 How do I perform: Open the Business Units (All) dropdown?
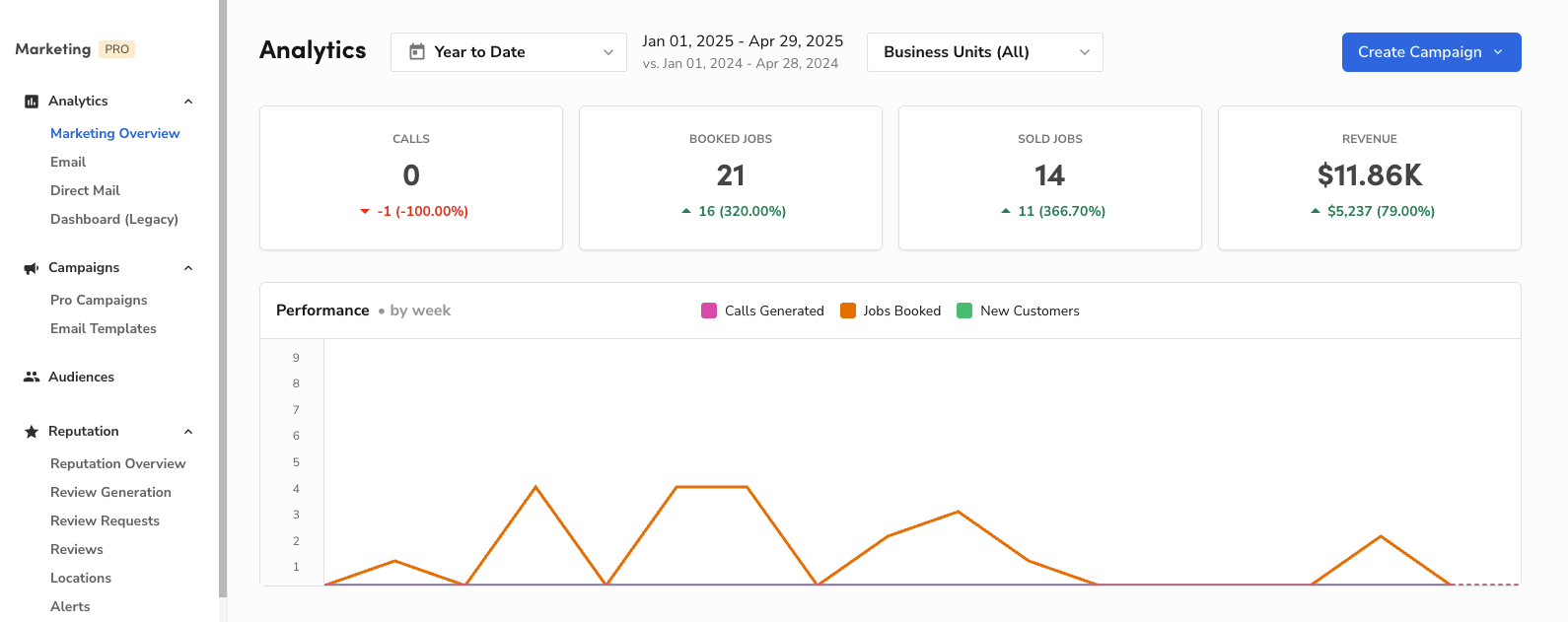pos(985,52)
